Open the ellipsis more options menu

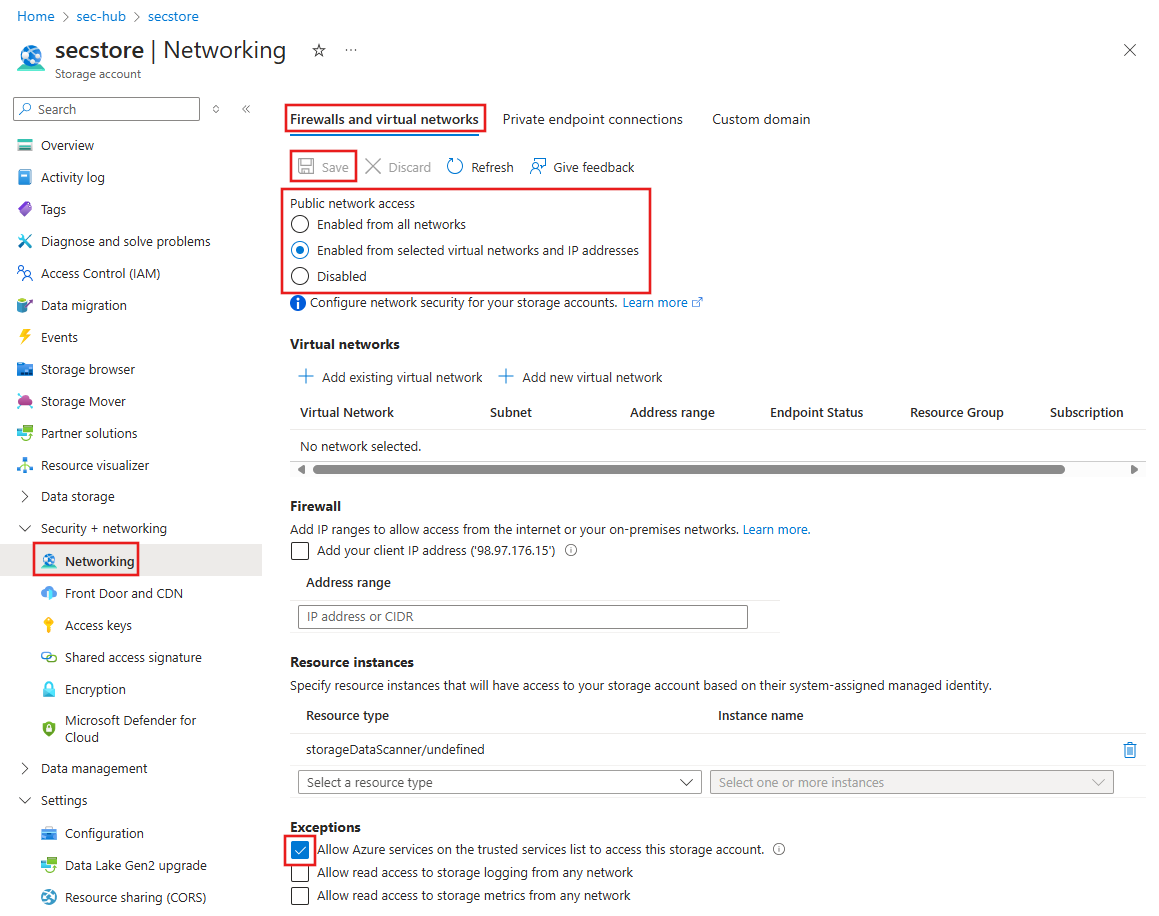coord(351,50)
